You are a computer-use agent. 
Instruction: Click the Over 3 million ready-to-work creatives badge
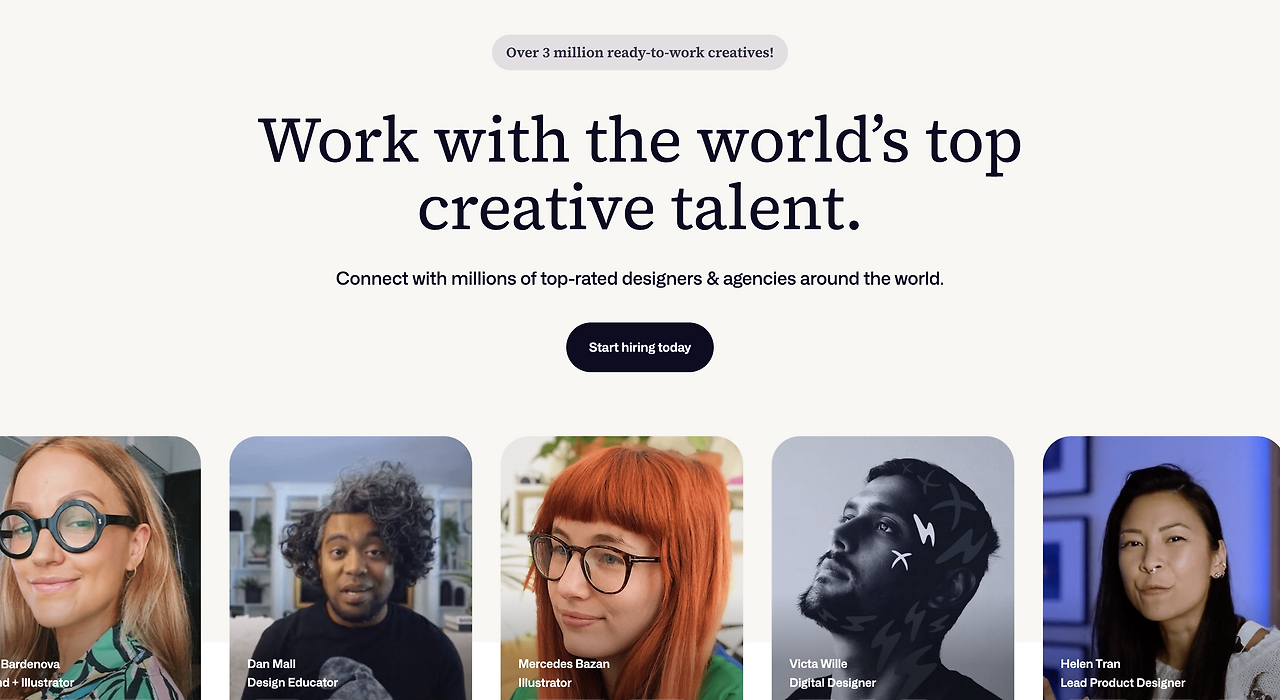[x=640, y=52]
